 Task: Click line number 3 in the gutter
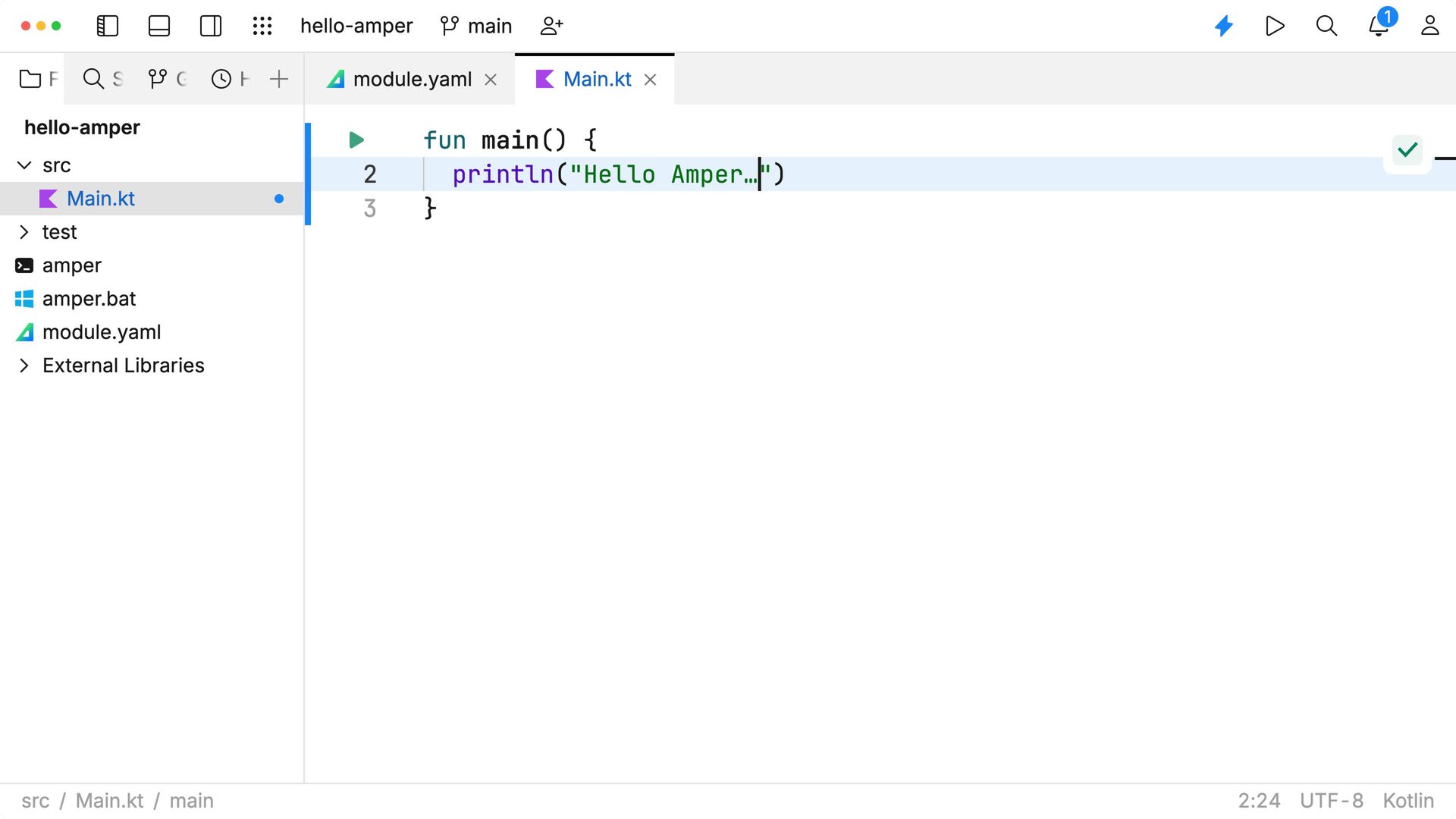coord(370,209)
